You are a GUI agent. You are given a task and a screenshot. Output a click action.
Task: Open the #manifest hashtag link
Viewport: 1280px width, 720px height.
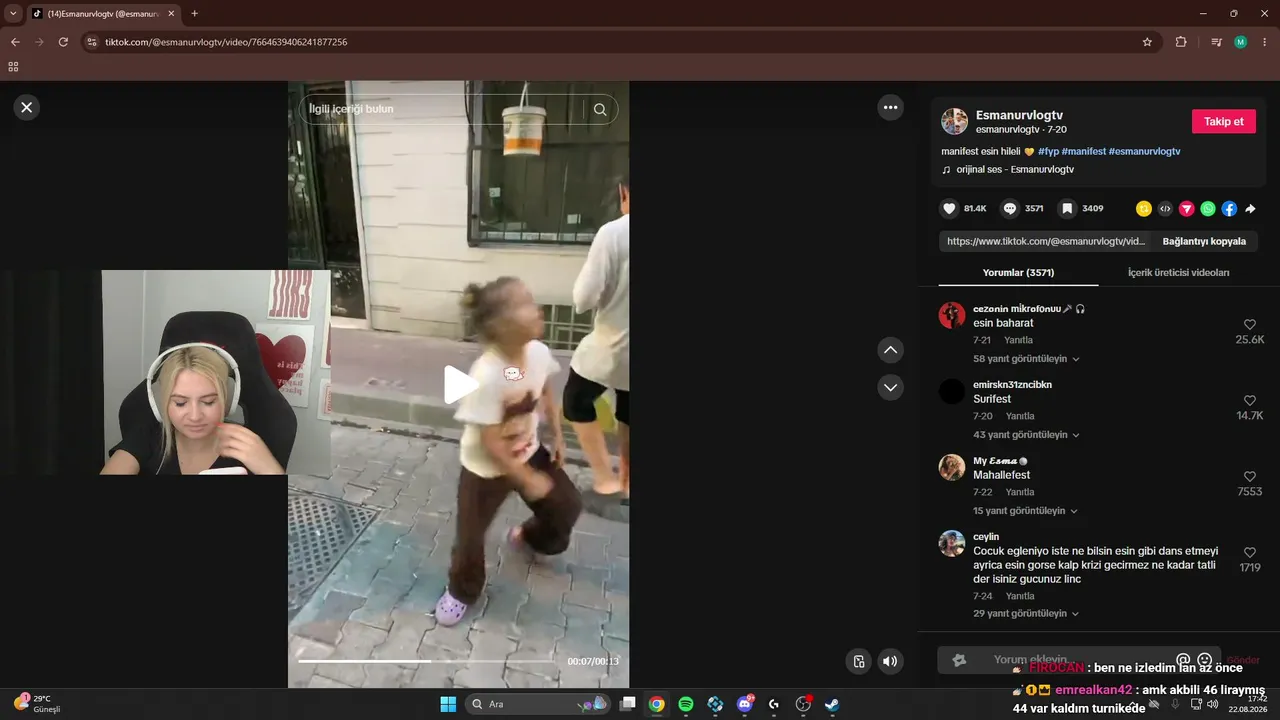[1084, 151]
